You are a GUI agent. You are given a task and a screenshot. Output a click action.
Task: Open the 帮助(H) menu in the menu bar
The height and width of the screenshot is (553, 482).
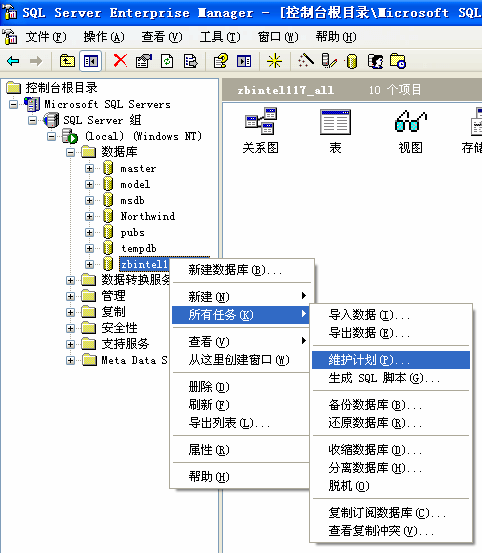(336, 37)
